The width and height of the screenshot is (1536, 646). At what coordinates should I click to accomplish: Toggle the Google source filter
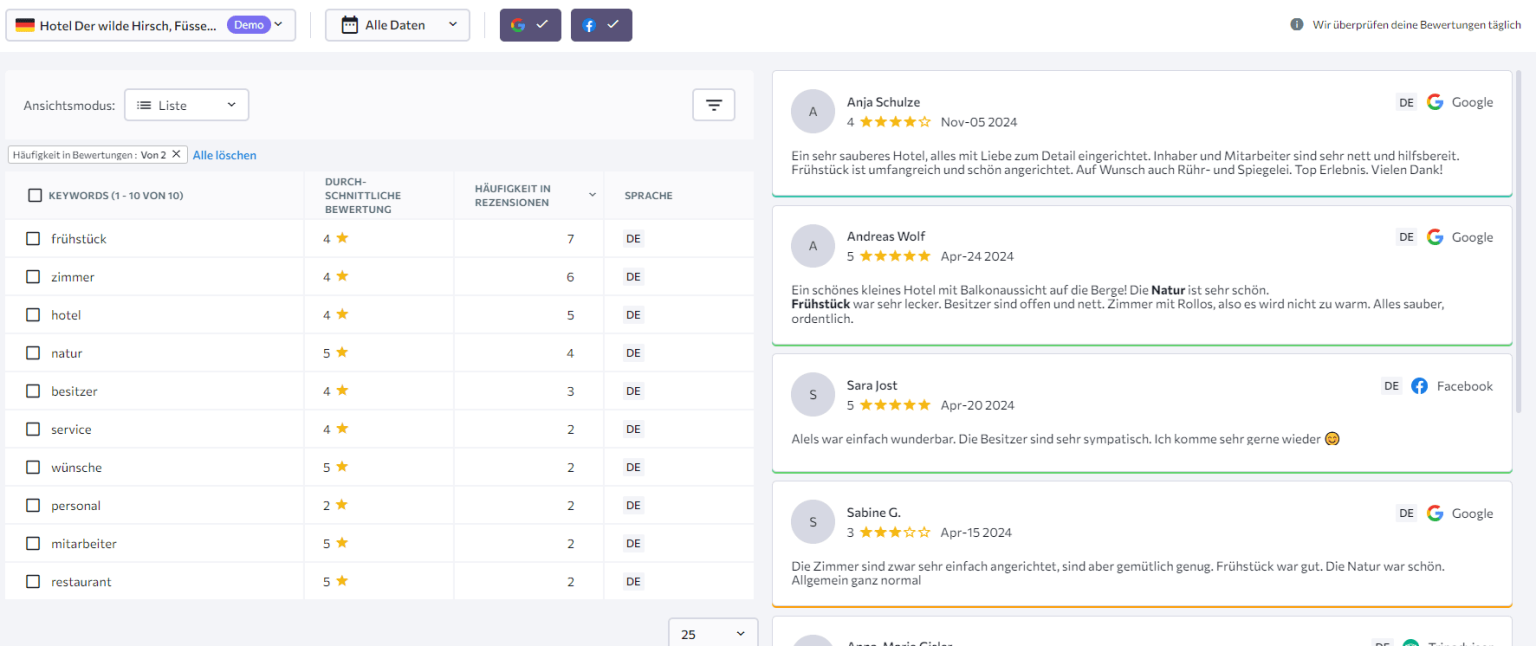click(x=530, y=25)
